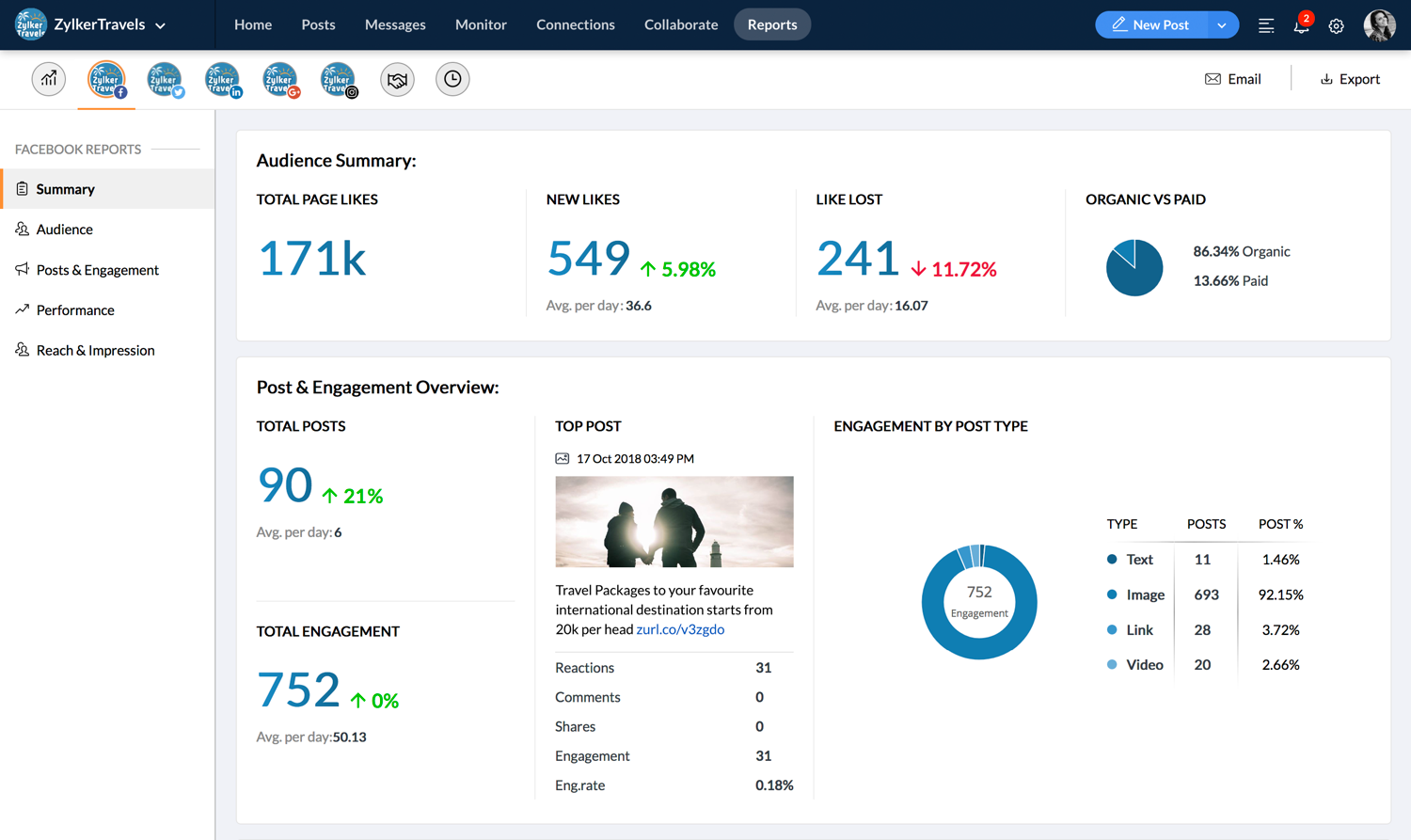Click the Organic vs Paid pie chart

click(x=1134, y=267)
